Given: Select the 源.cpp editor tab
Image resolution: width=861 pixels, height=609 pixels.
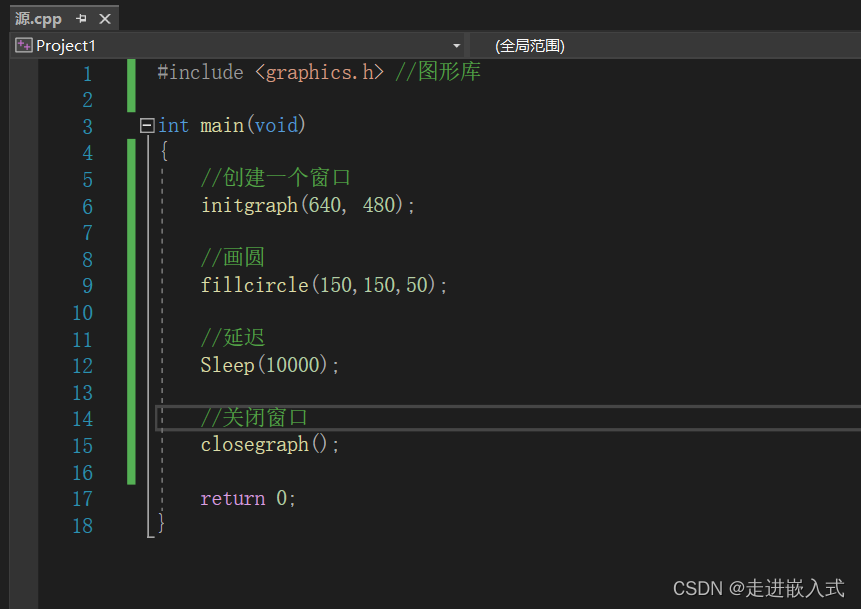Looking at the screenshot, I should click(40, 17).
